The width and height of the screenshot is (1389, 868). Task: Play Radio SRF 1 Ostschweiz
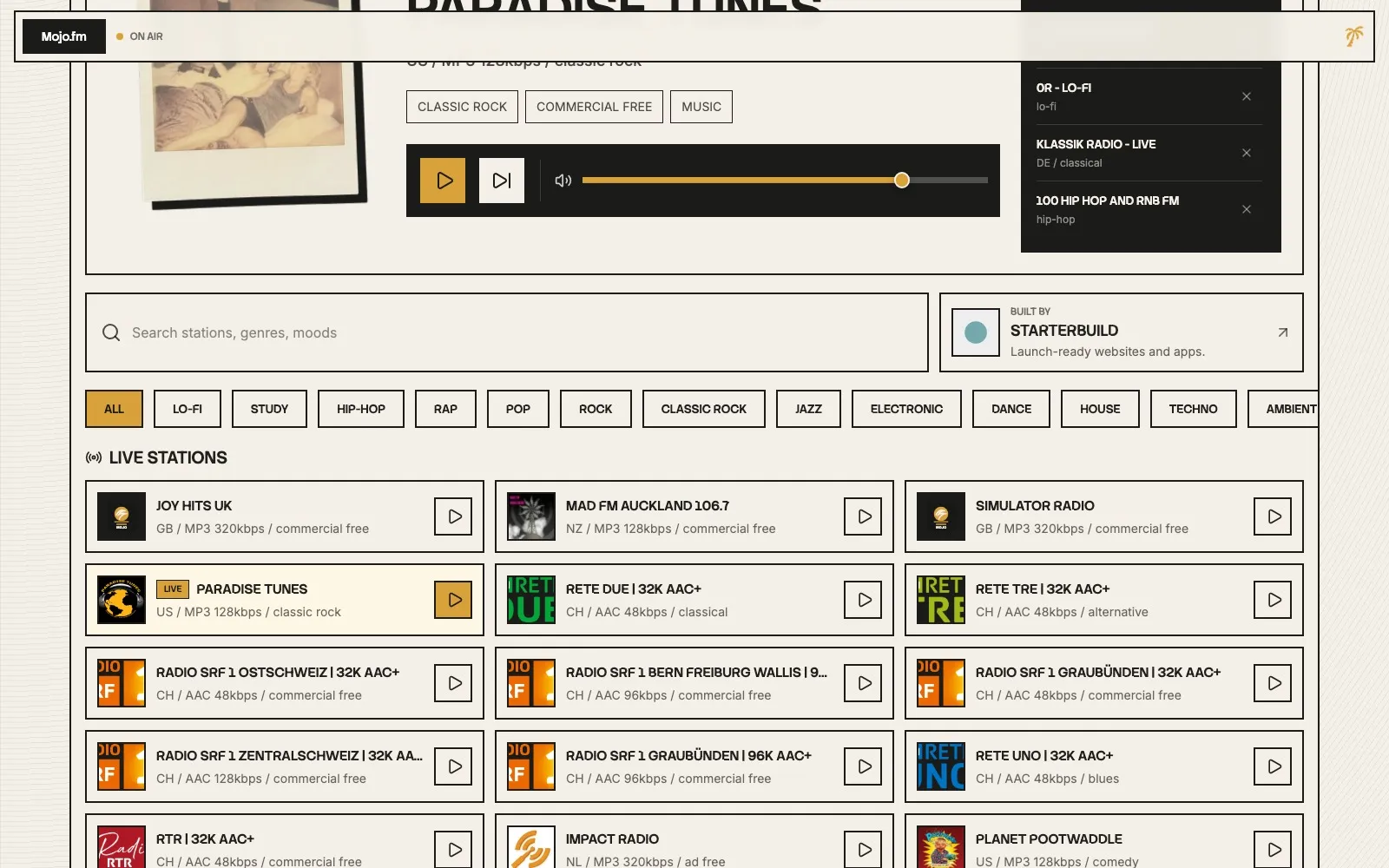click(x=453, y=683)
